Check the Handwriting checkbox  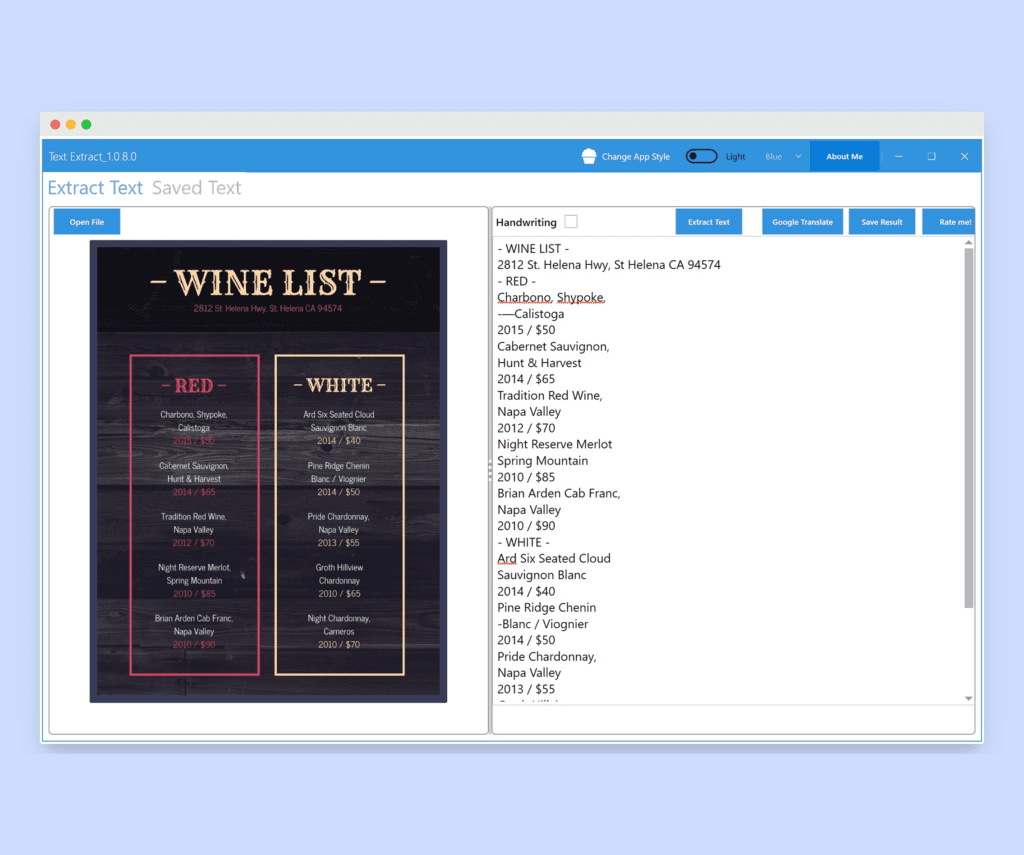571,222
